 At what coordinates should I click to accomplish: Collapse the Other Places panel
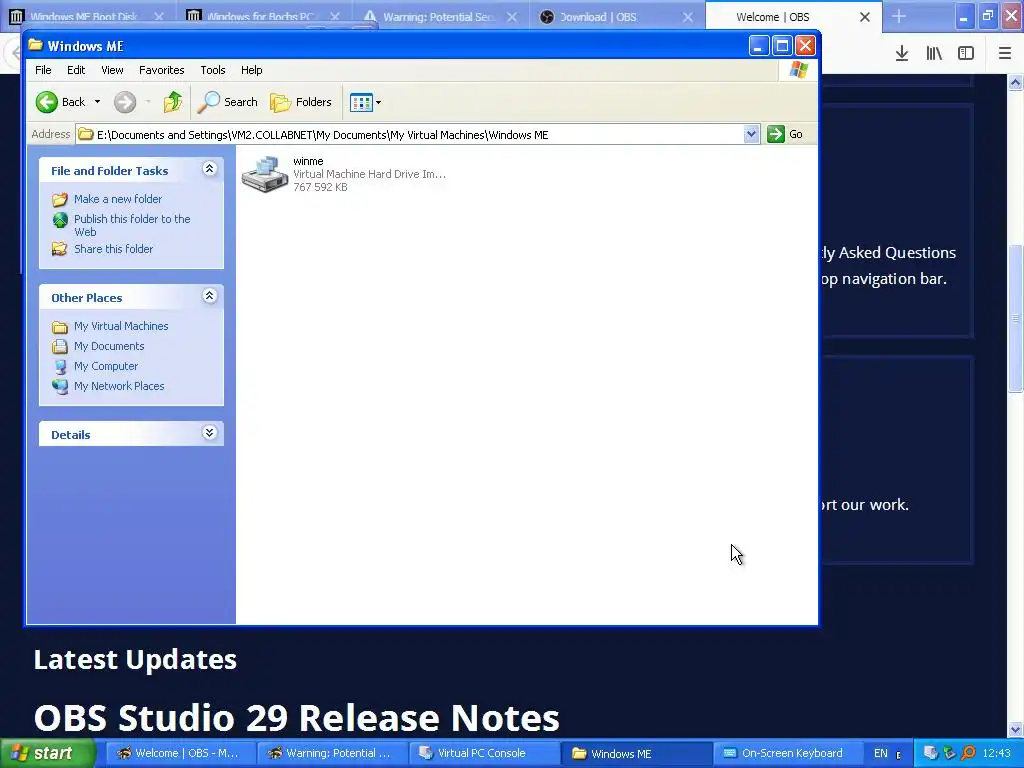tap(210, 296)
